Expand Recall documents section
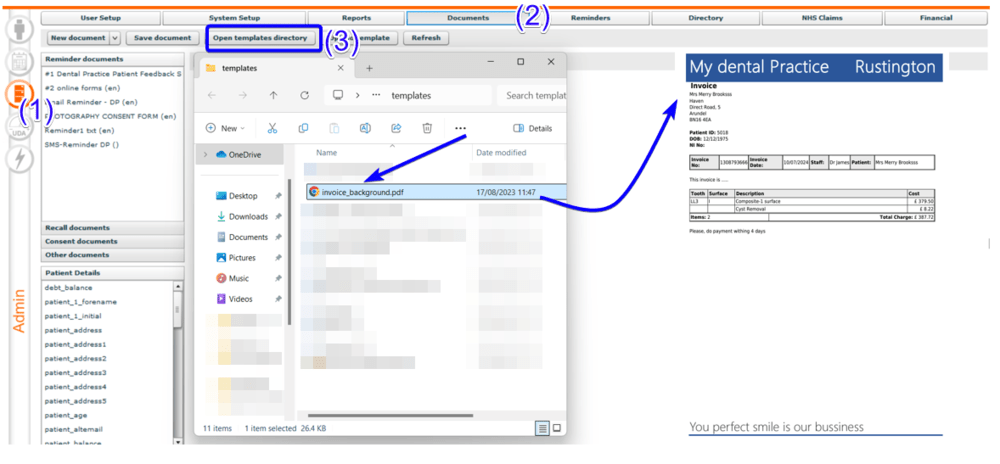This screenshot has width=1000, height=464. pyautogui.click(x=112, y=228)
